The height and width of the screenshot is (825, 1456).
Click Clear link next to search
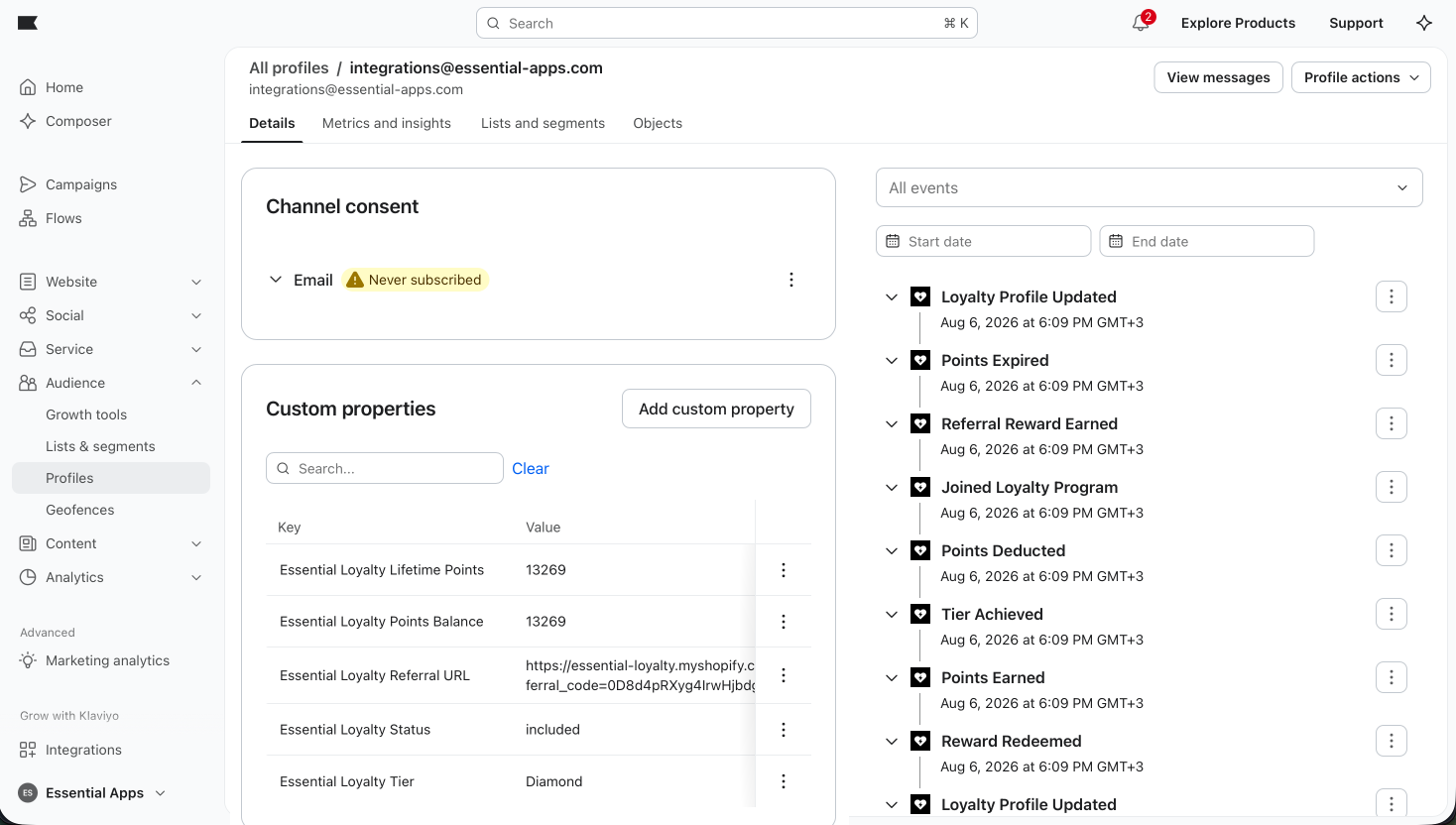pyautogui.click(x=531, y=468)
